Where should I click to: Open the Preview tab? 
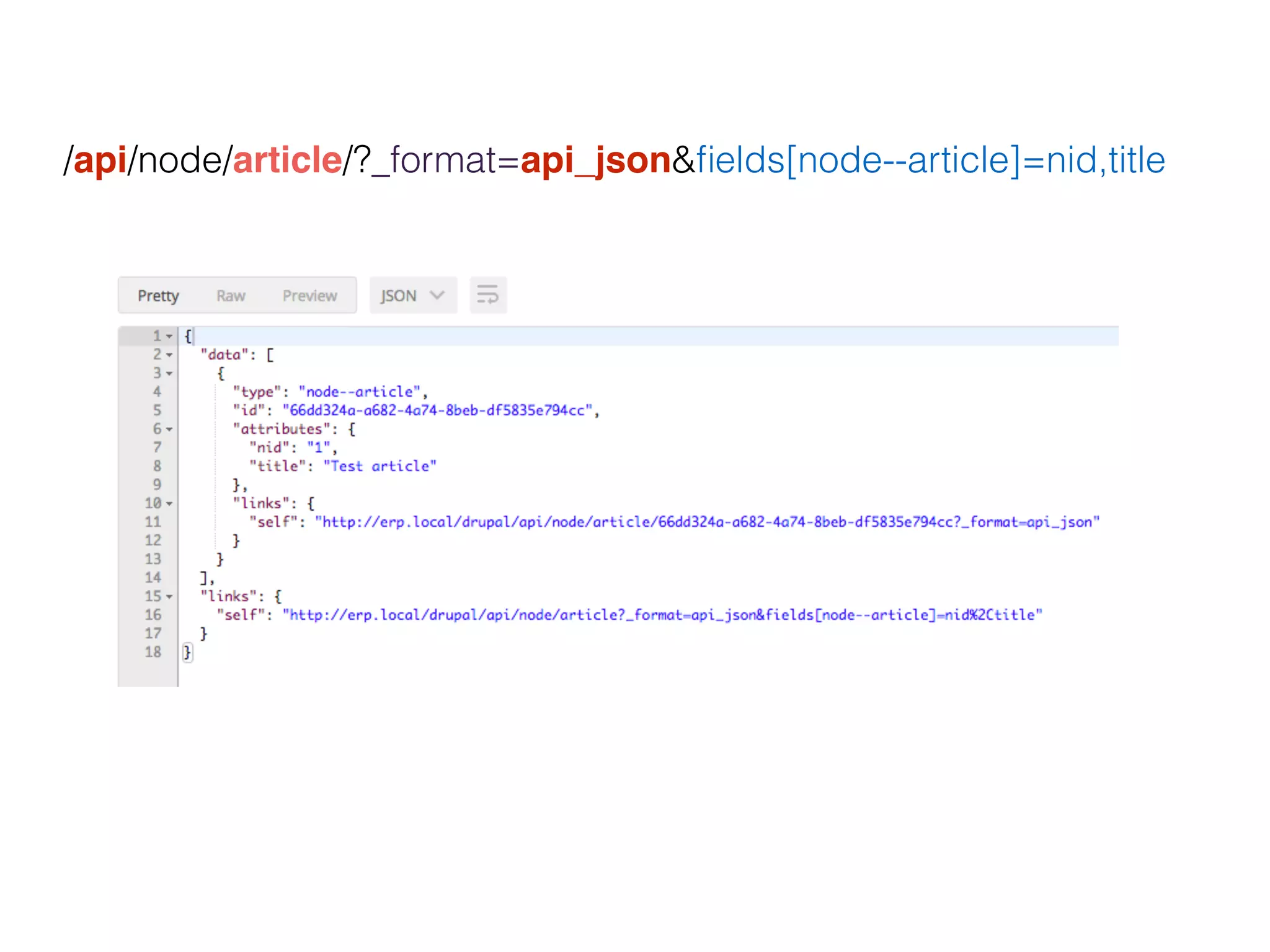309,296
